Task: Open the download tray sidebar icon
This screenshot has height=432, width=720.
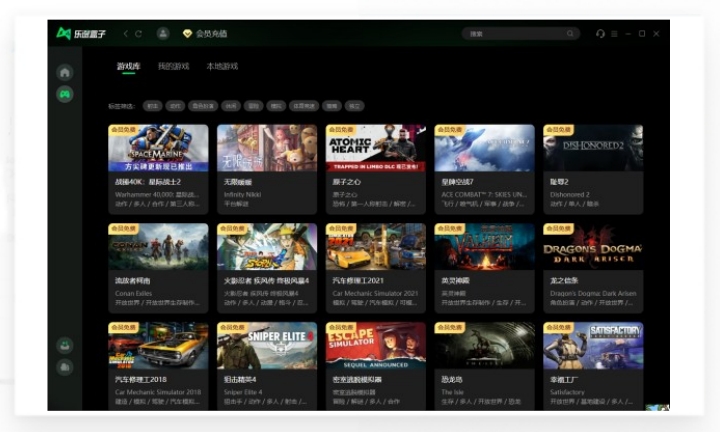Action: pos(65,345)
